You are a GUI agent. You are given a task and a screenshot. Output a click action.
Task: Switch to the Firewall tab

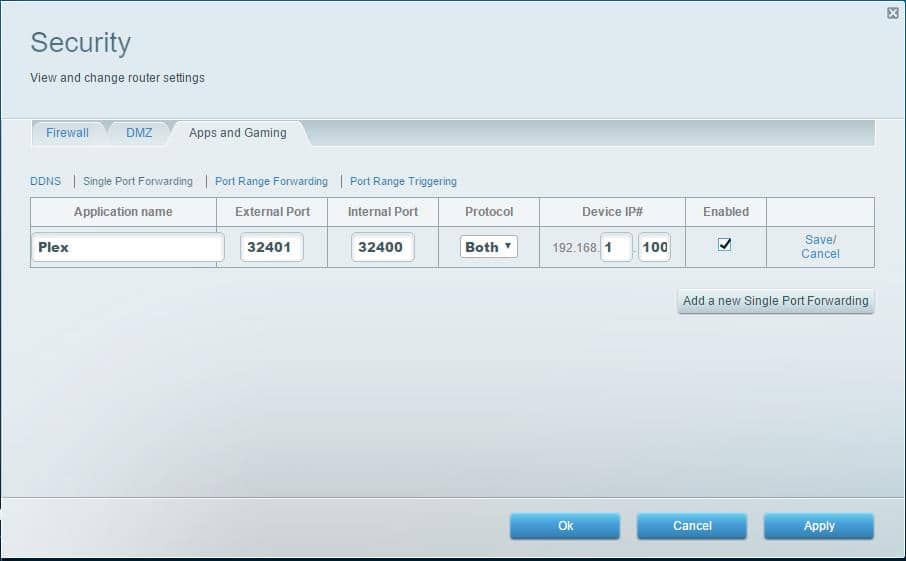coord(68,133)
